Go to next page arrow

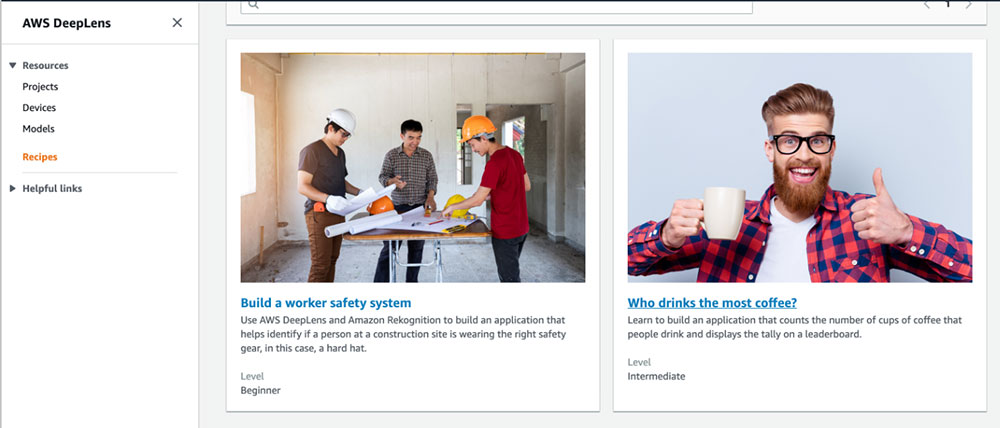pos(969,4)
